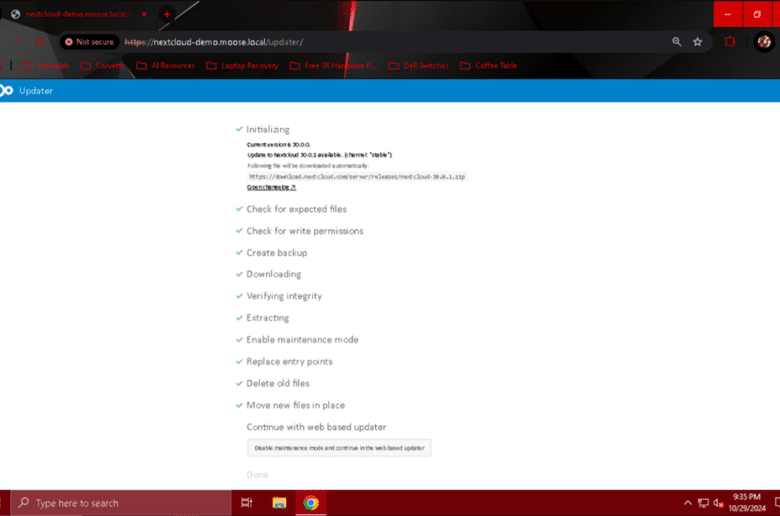The width and height of the screenshot is (780, 516).
Task: Click the Downloading step
Action: pos(274,274)
